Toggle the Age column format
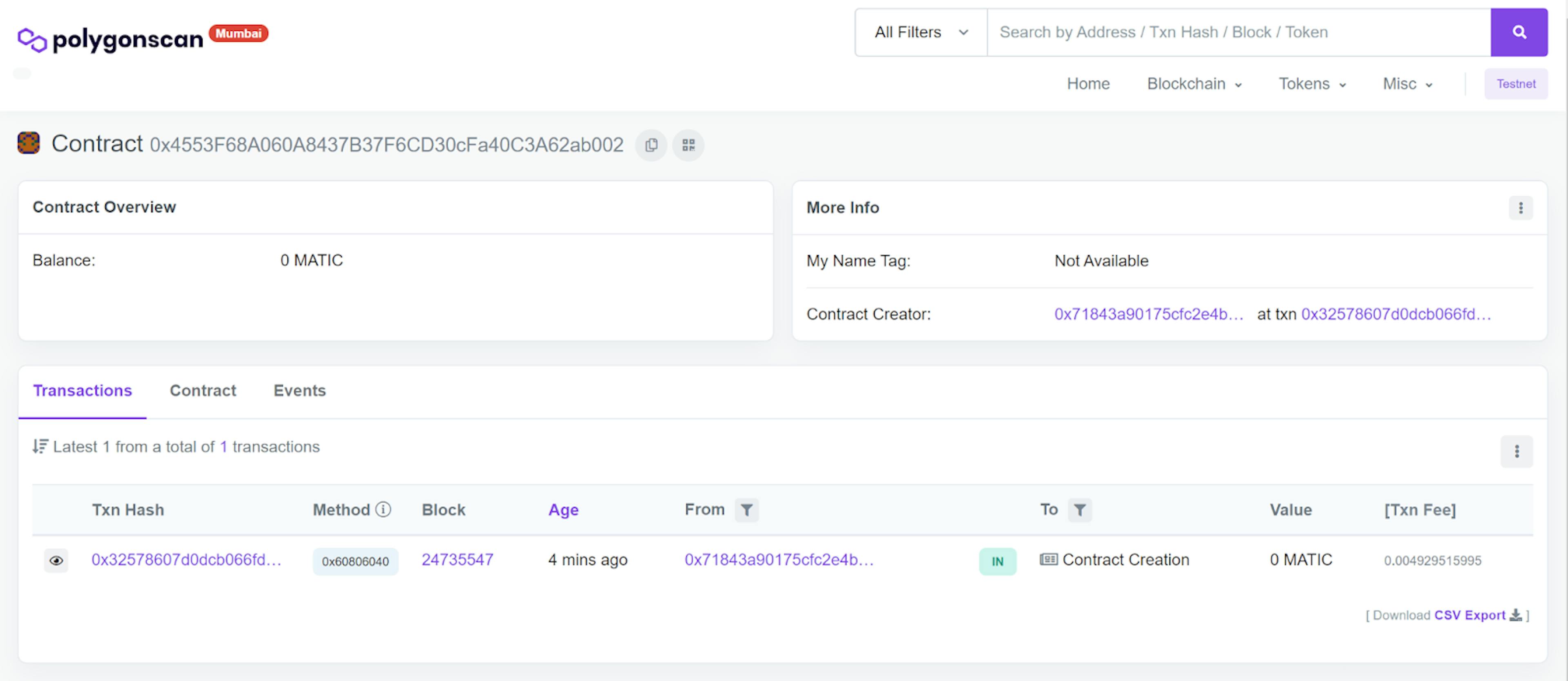The width and height of the screenshot is (1568, 681). click(563, 510)
